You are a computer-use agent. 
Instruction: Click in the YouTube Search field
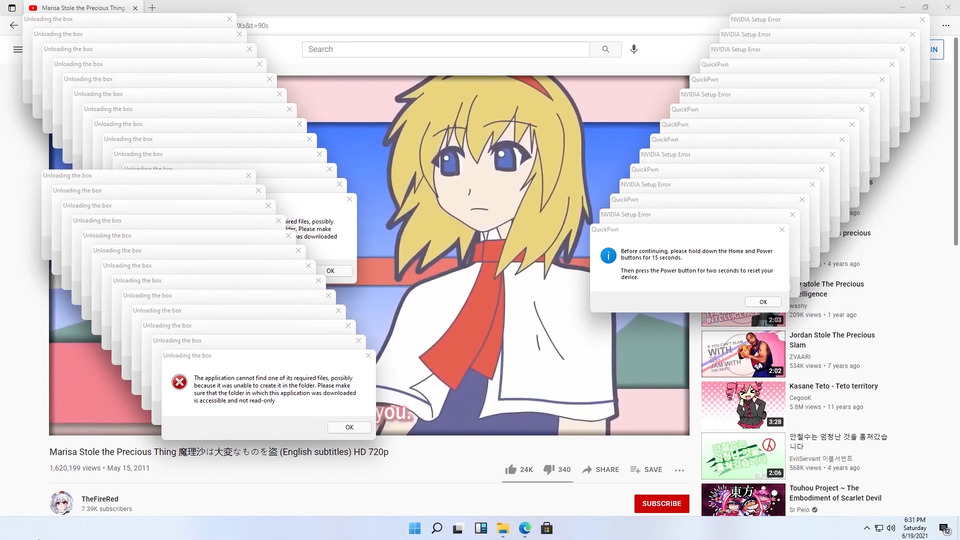446,49
